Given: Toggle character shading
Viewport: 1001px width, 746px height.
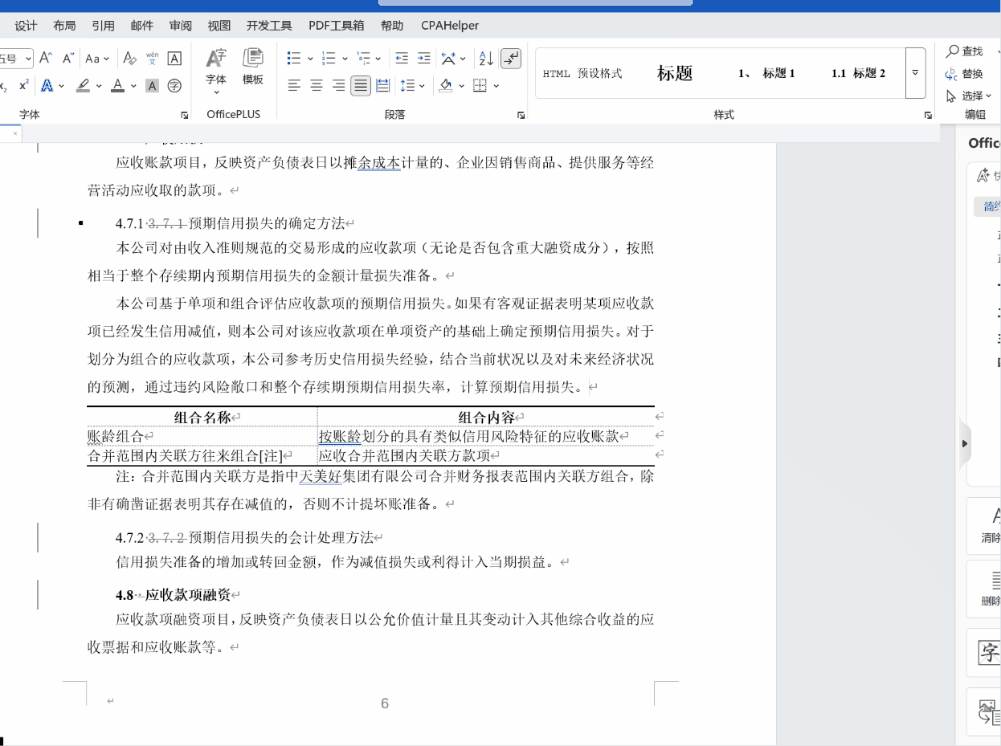Looking at the screenshot, I should (x=152, y=86).
